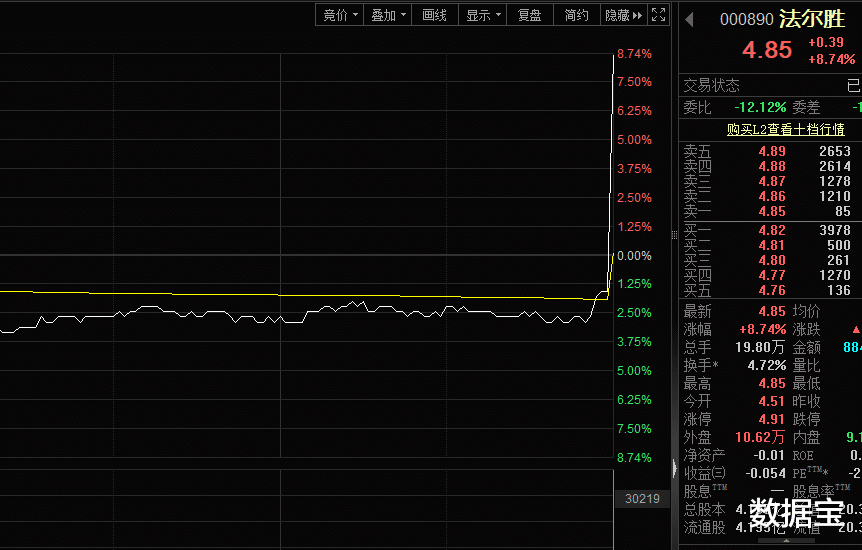862x550 pixels.
Task: Click the fullscreen expand icon
Action: tap(658, 15)
